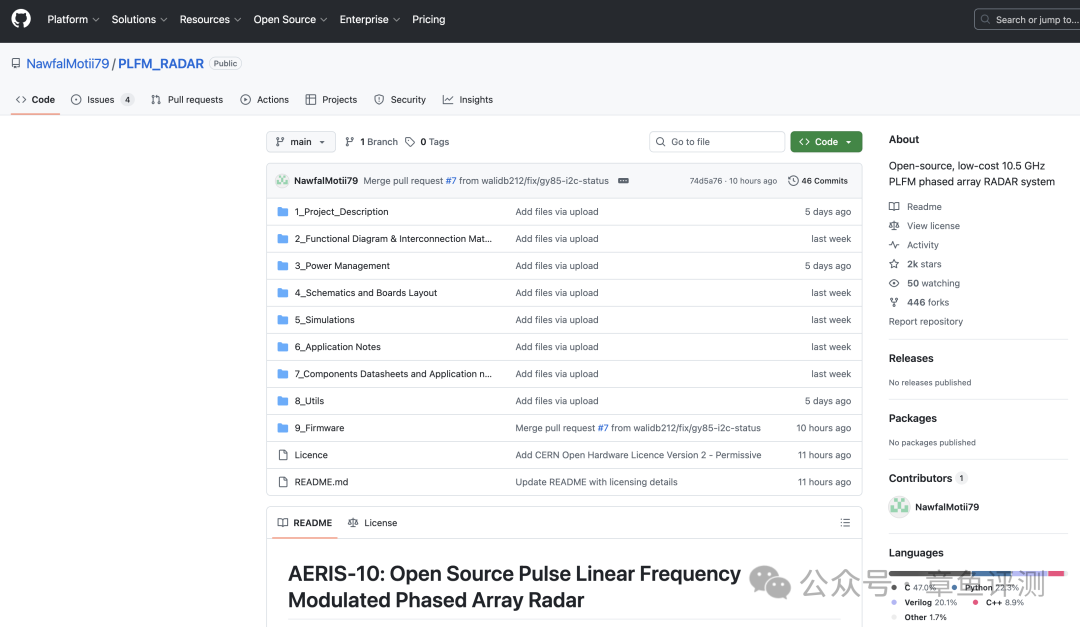Image resolution: width=1080 pixels, height=627 pixels.
Task: Click the View license link
Action: pyautogui.click(x=933, y=225)
